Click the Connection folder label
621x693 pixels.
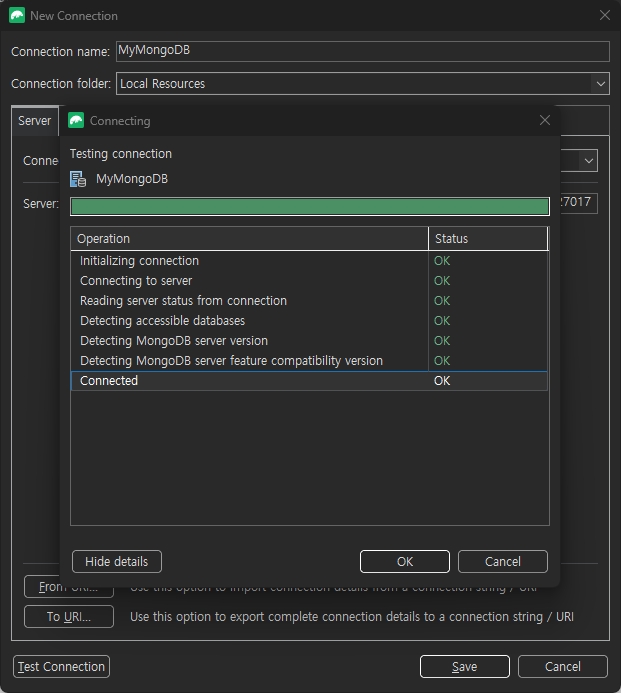coord(61,84)
